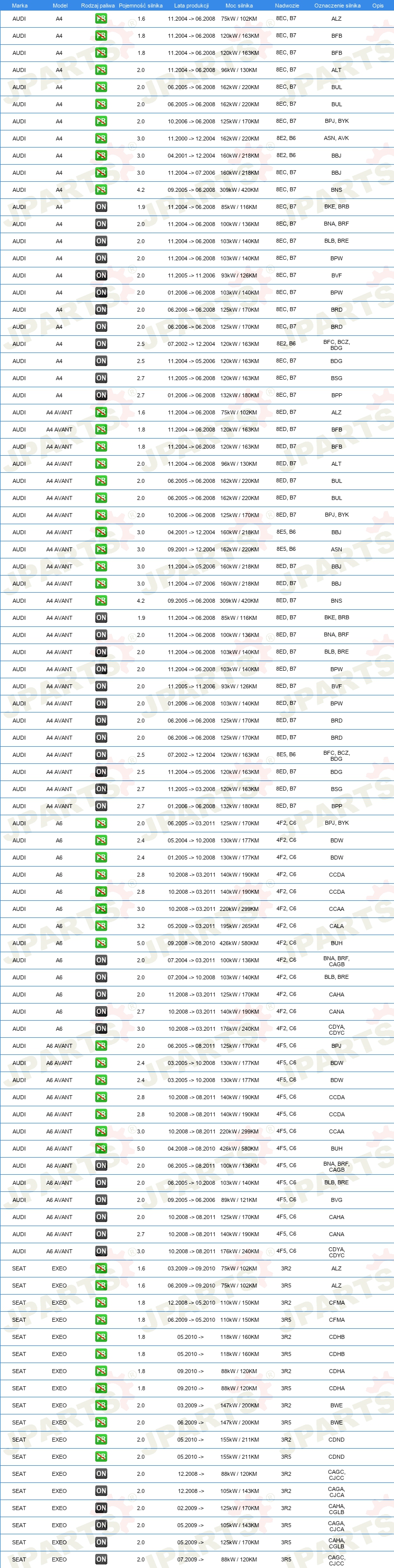Select the production years '04.2008 -> 08.2010'
The image size is (394, 1568).
(191, 1149)
